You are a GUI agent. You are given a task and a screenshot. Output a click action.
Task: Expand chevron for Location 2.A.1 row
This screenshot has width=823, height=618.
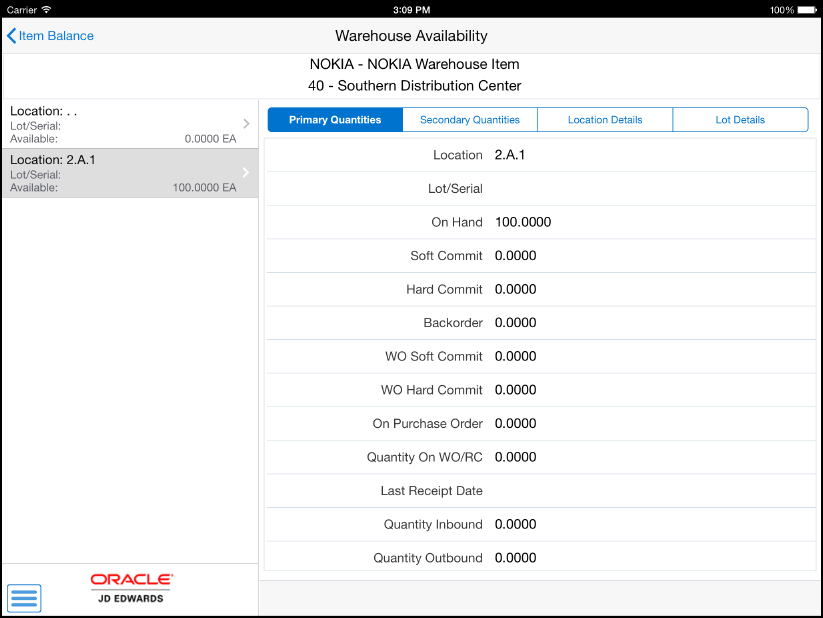pos(246,172)
